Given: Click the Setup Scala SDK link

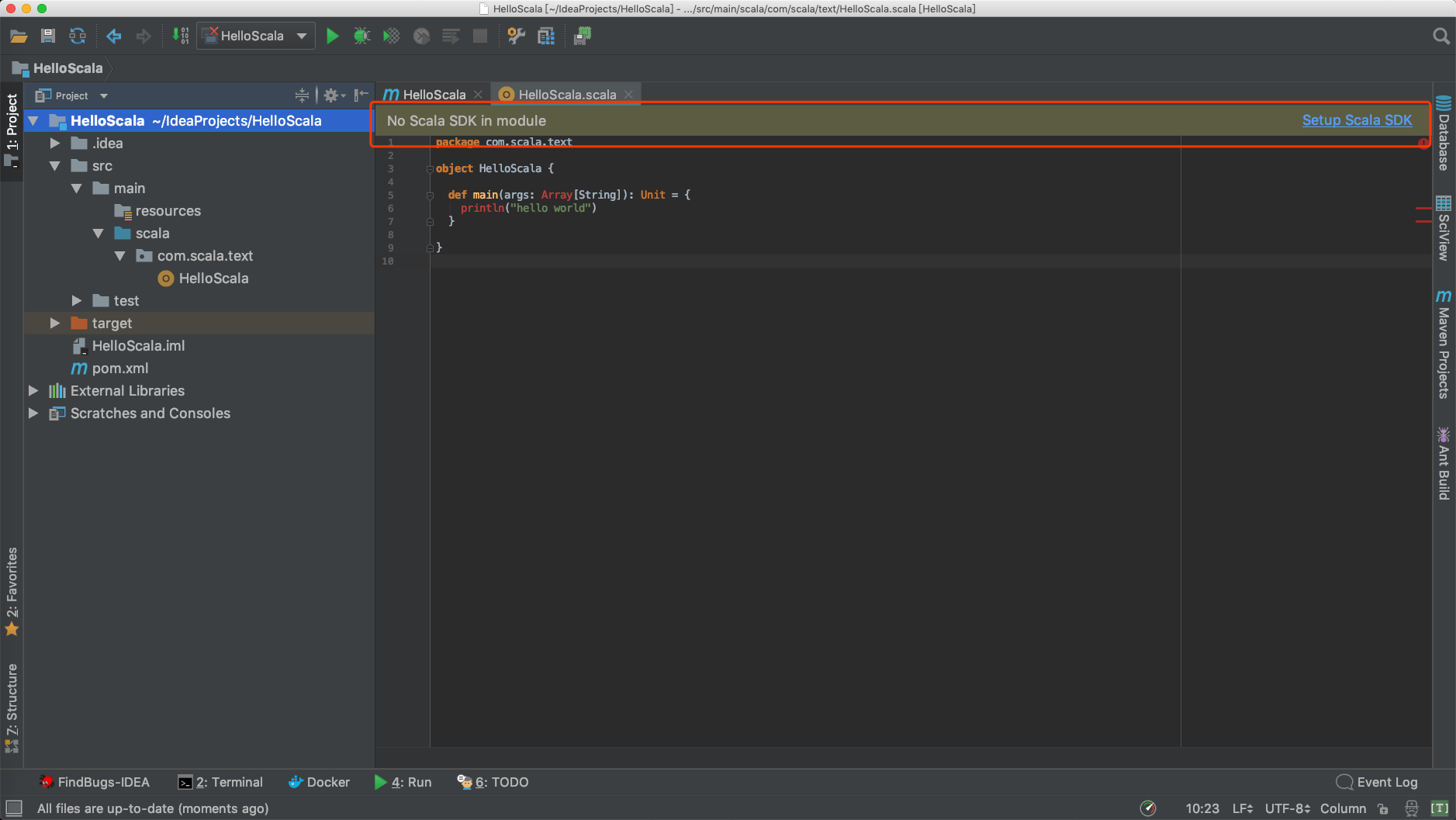Looking at the screenshot, I should coord(1357,120).
